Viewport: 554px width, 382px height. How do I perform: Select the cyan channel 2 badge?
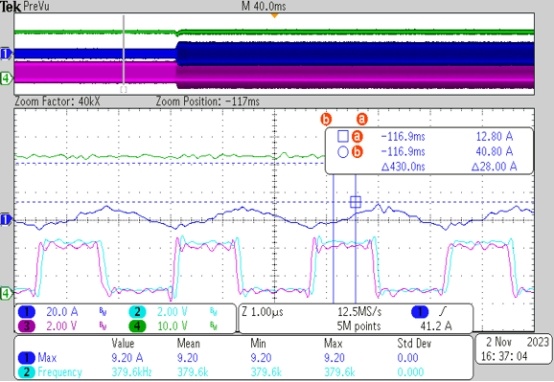(137, 312)
